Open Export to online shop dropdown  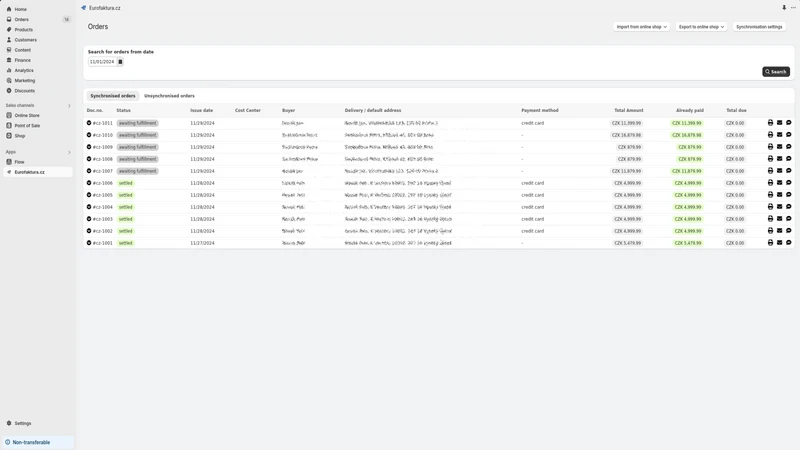pos(701,27)
